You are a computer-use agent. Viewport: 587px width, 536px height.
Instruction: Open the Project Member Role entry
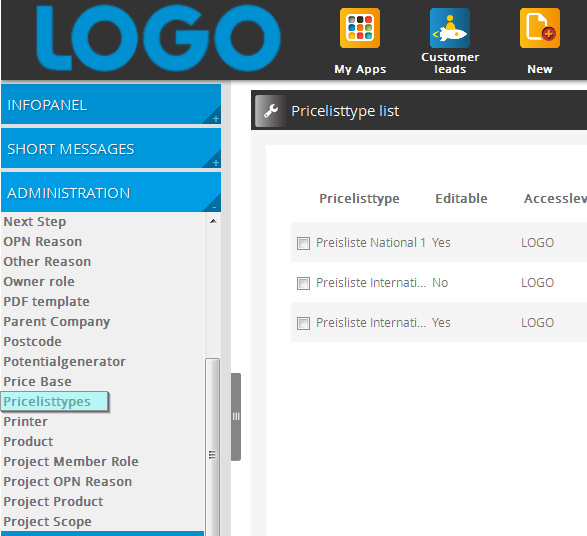pyautogui.click(x=71, y=462)
